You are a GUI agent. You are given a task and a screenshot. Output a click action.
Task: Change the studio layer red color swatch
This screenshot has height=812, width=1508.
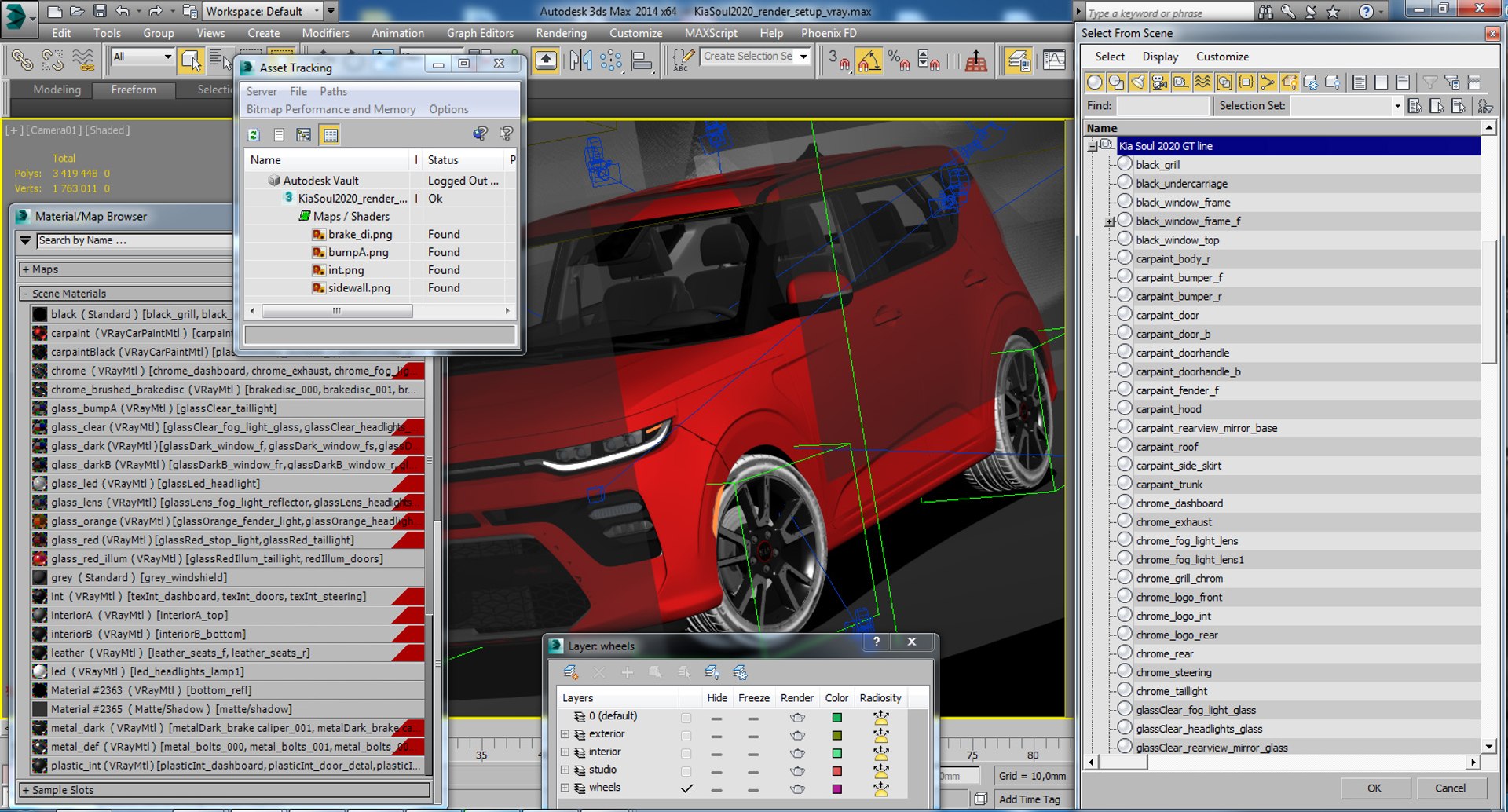pos(836,771)
